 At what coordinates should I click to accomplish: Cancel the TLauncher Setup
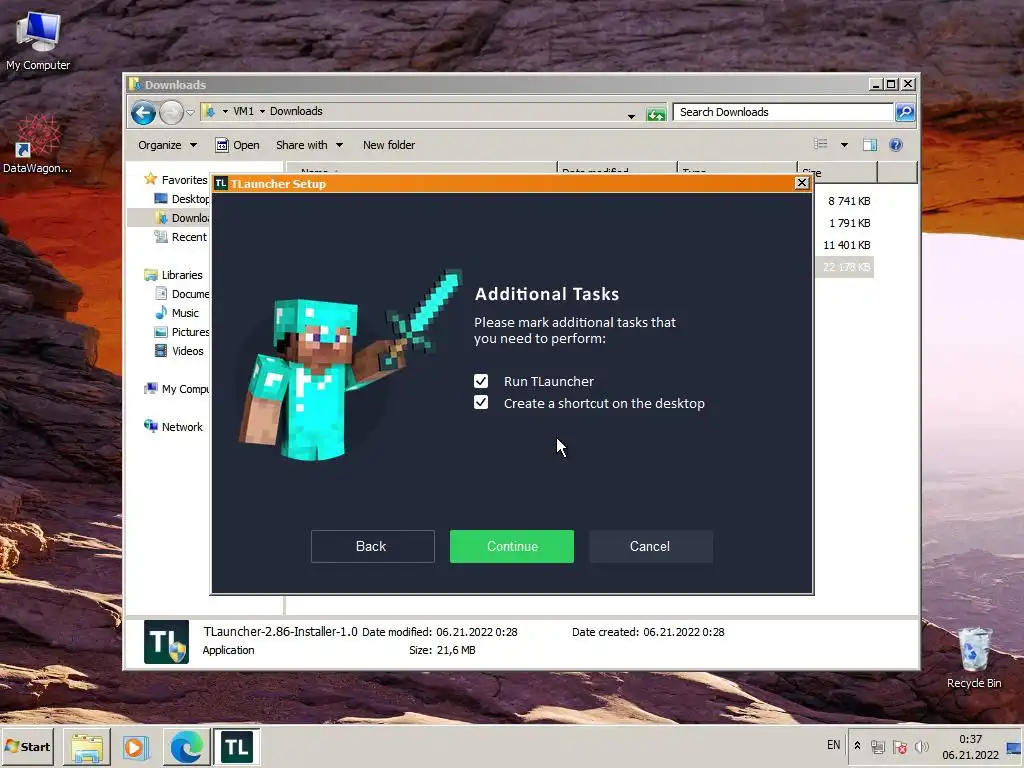tap(650, 546)
